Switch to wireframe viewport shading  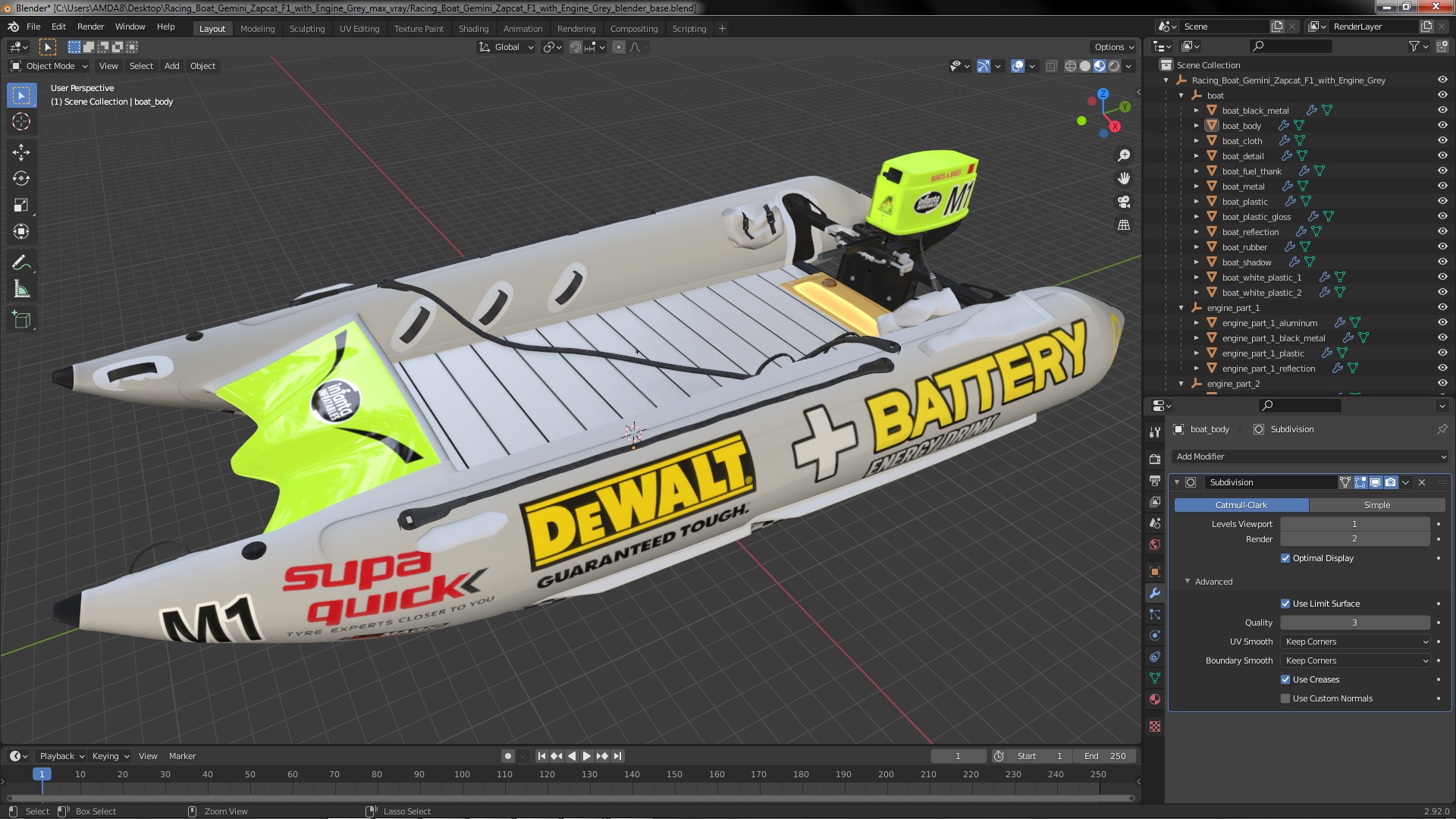(x=1071, y=66)
